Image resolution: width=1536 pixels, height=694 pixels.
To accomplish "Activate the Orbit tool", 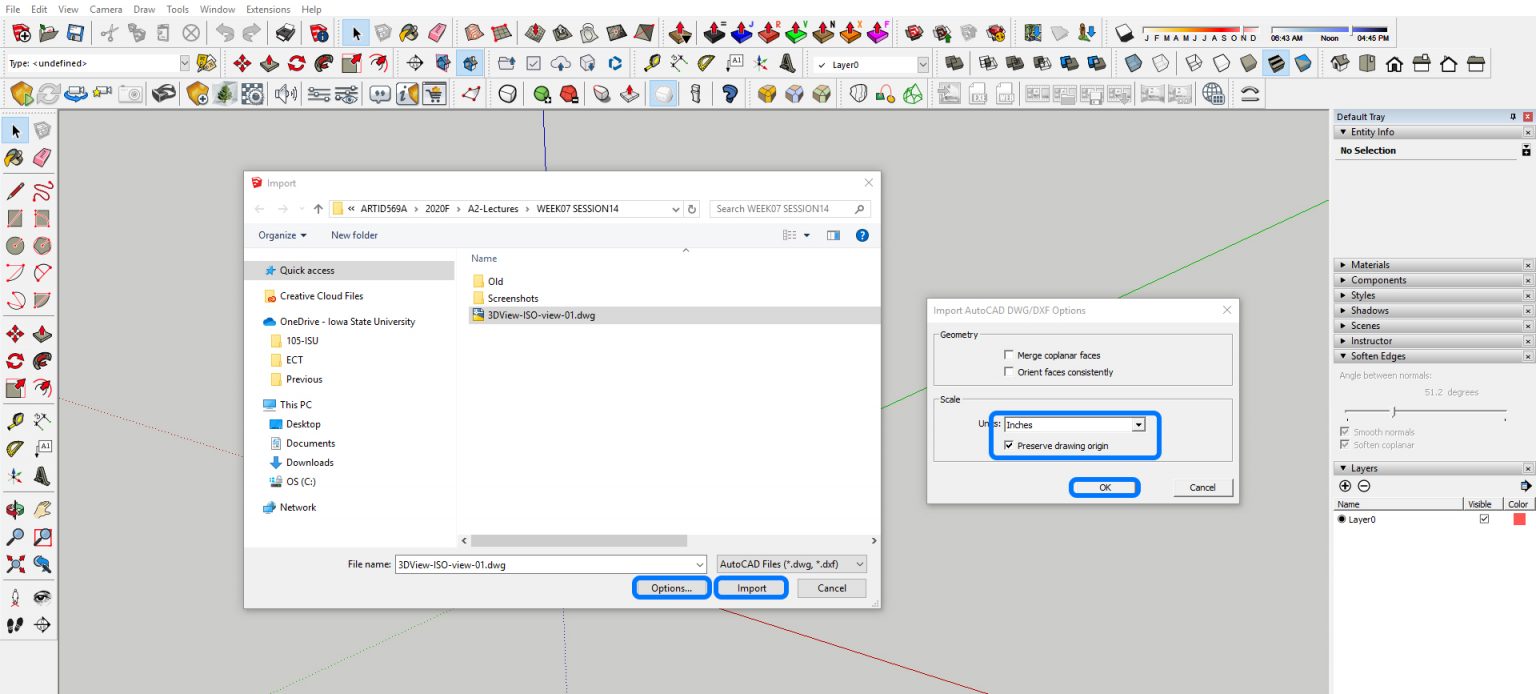I will coord(14,507).
